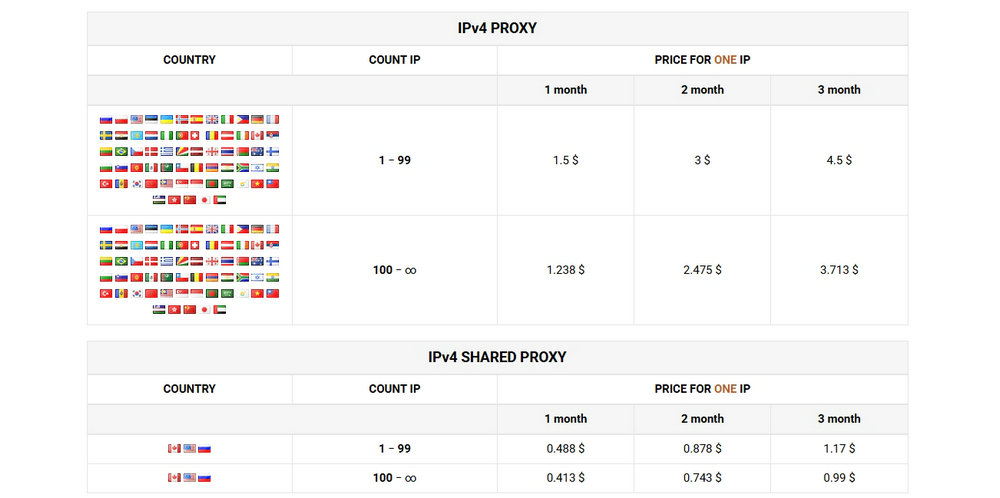Click '1 – 99' count in Shared Proxy table
Screen dimensions: 1000x498
[395, 448]
